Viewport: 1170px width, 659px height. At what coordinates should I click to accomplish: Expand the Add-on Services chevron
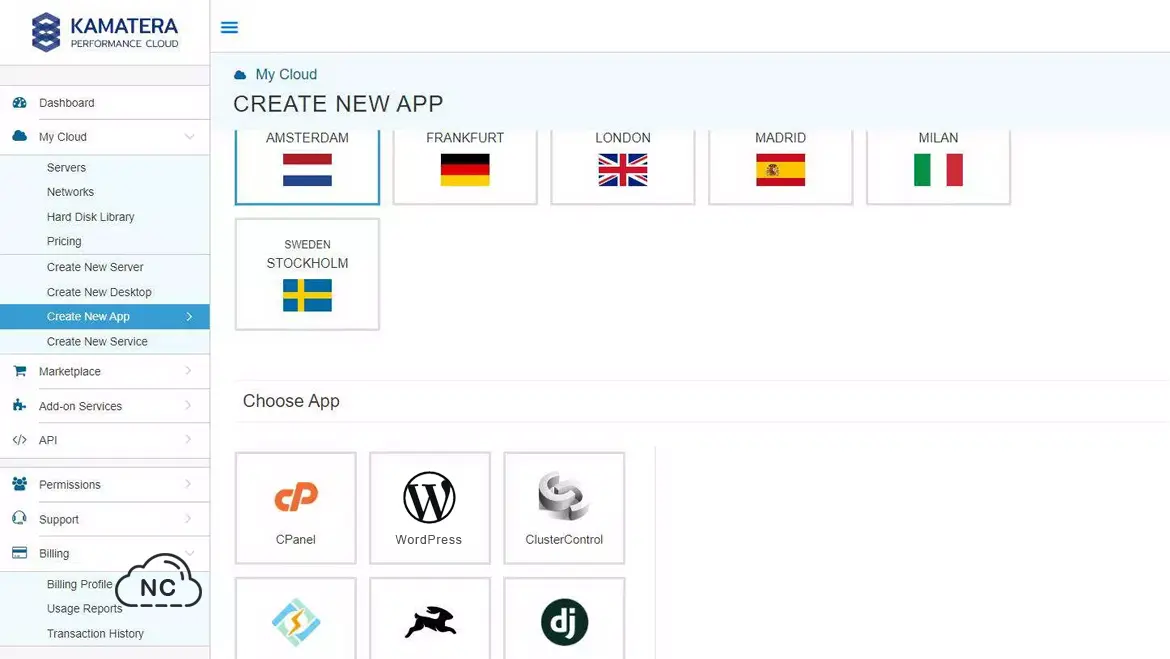(188, 405)
